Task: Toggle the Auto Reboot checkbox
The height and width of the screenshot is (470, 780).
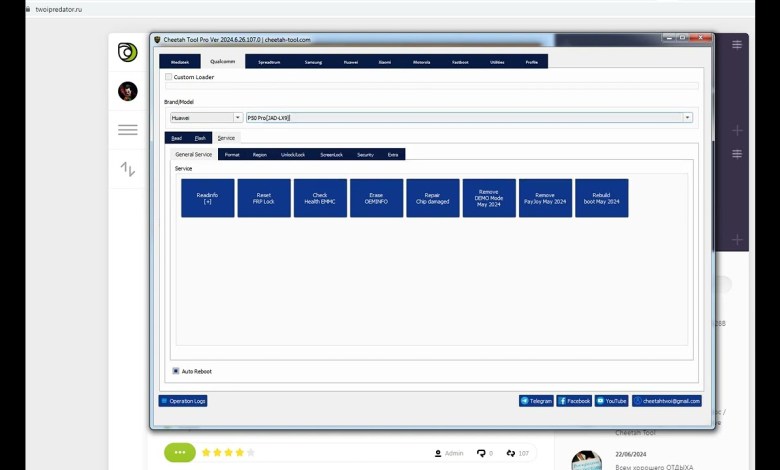Action: tap(176, 371)
